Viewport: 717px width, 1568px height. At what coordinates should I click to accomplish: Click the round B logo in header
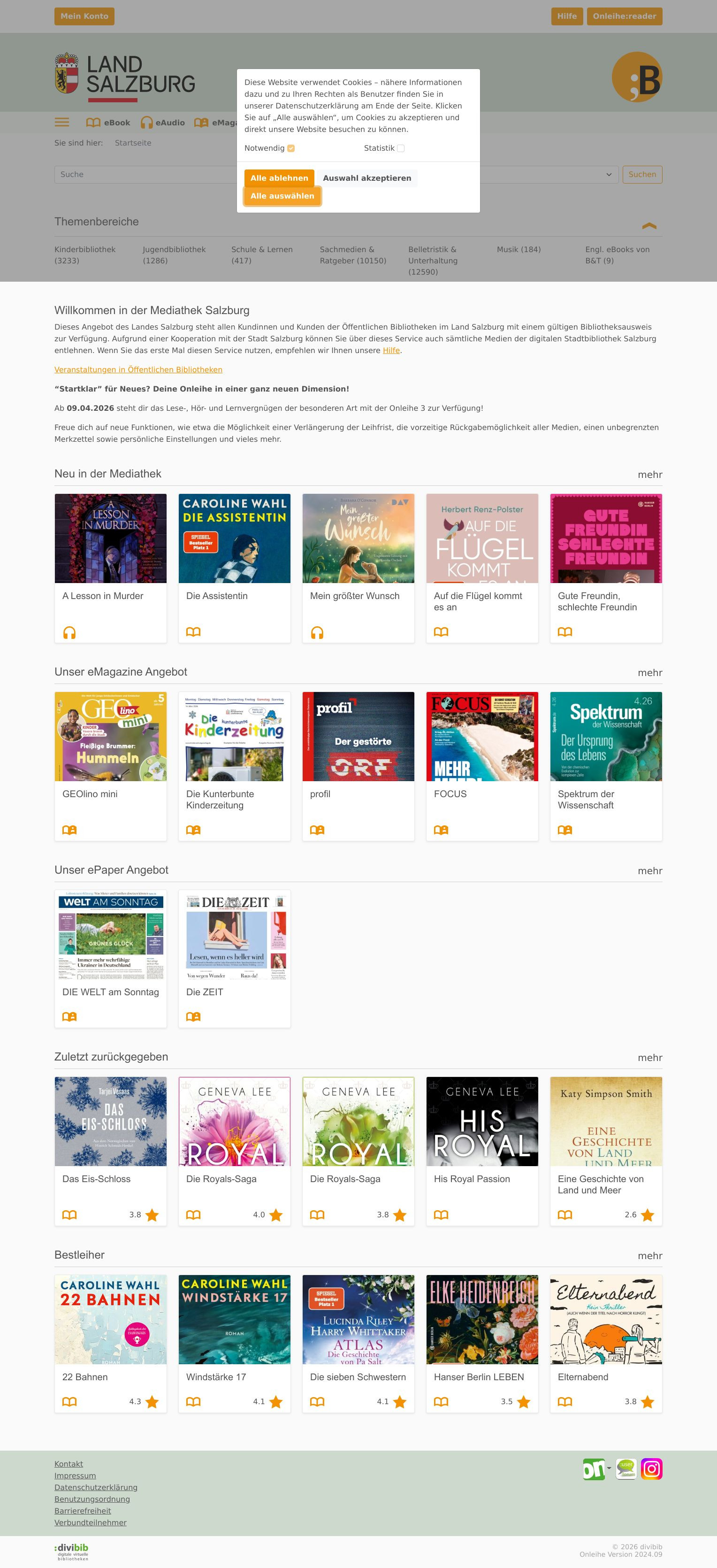coord(637,77)
